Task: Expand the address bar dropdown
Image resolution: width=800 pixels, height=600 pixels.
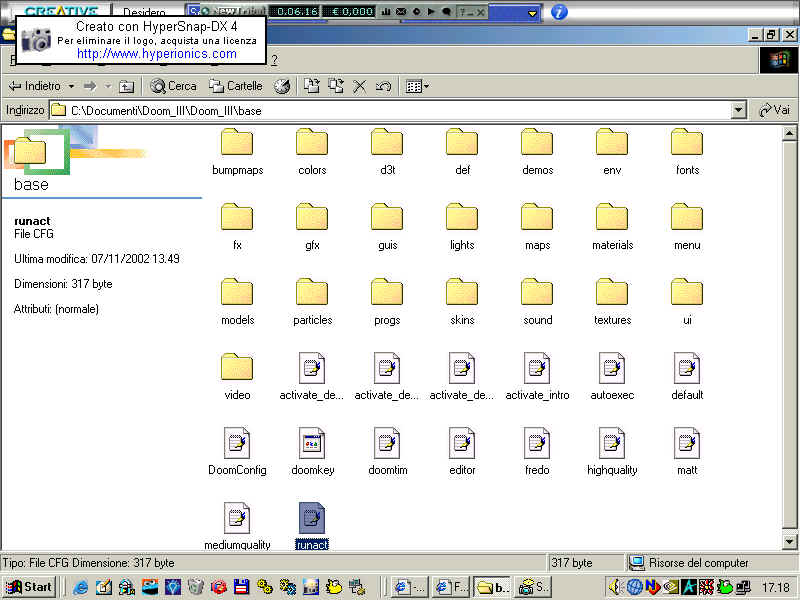Action: [738, 110]
